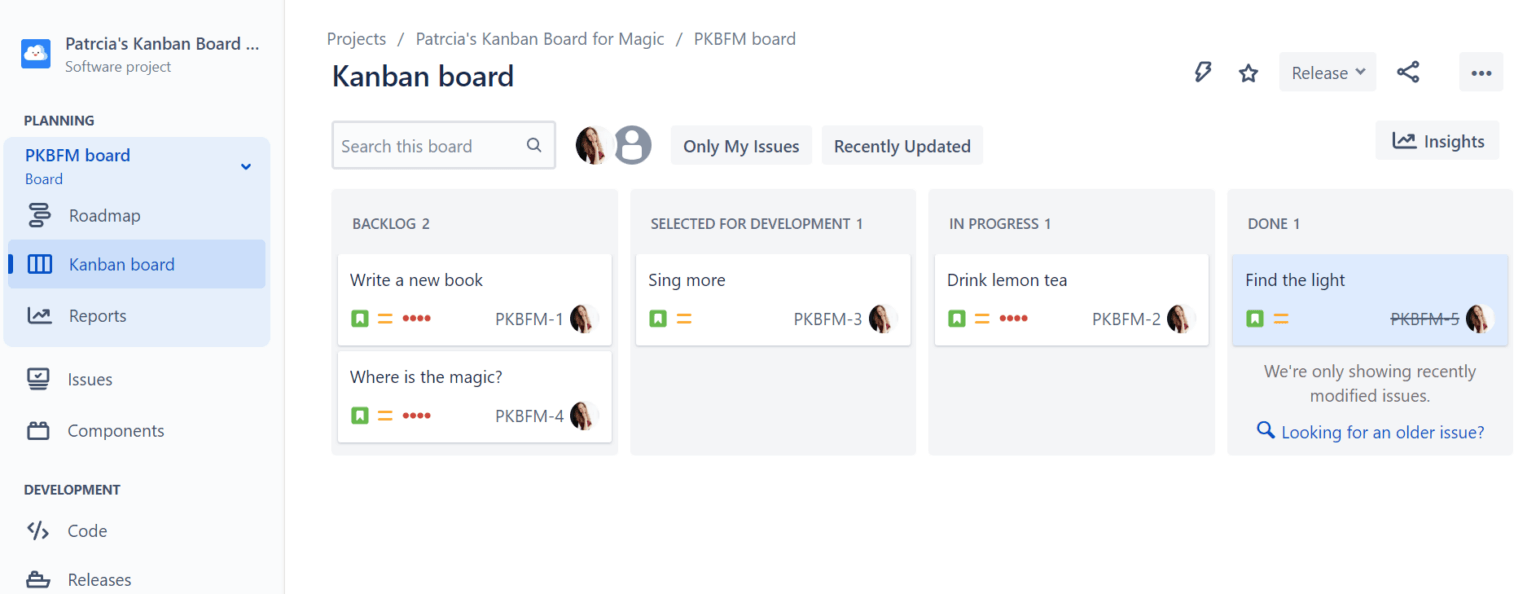
Task: Select the Roadmap icon in sidebar
Action: click(x=40, y=215)
